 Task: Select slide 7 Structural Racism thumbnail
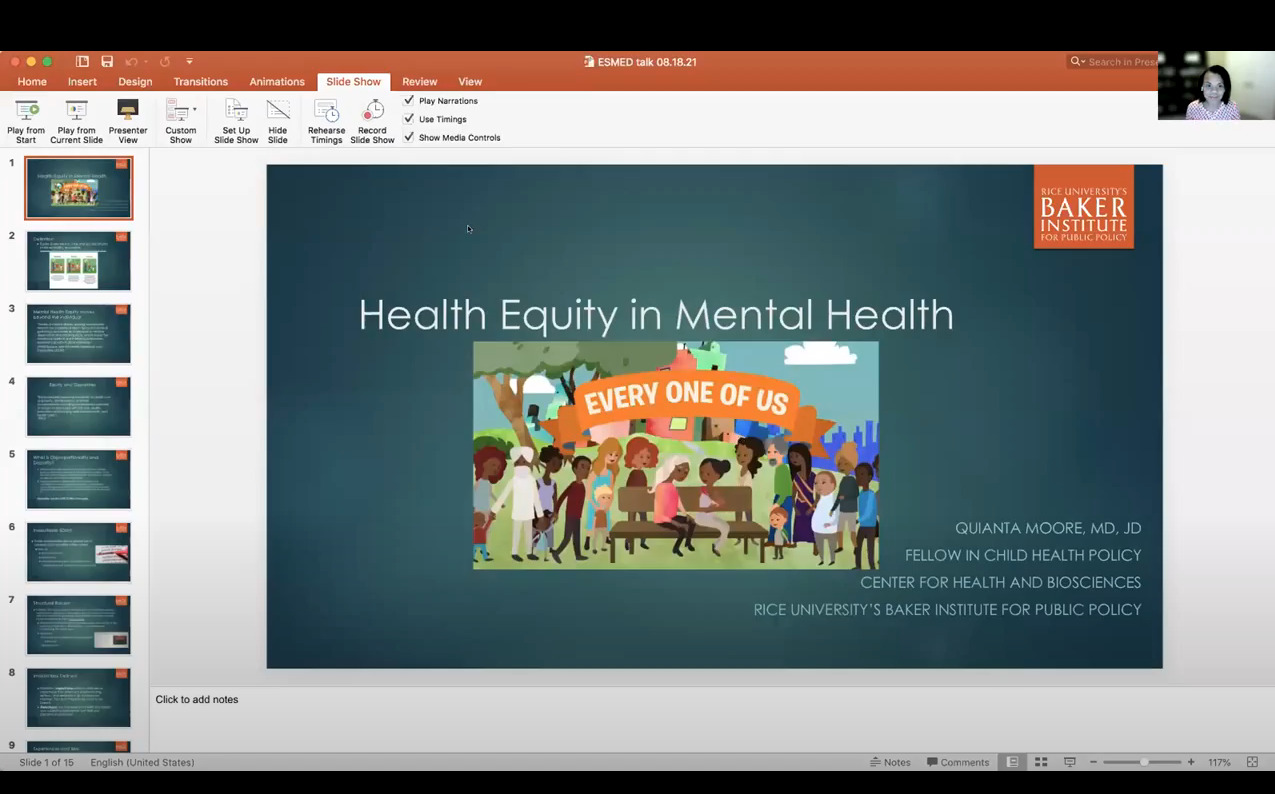[x=79, y=625]
